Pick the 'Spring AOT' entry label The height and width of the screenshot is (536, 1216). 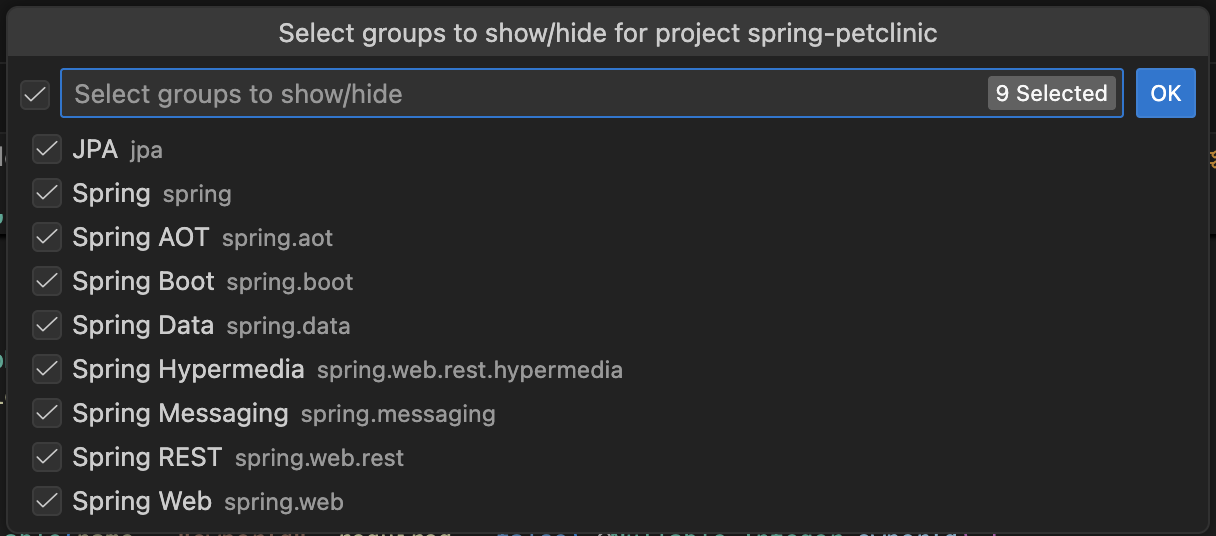141,237
